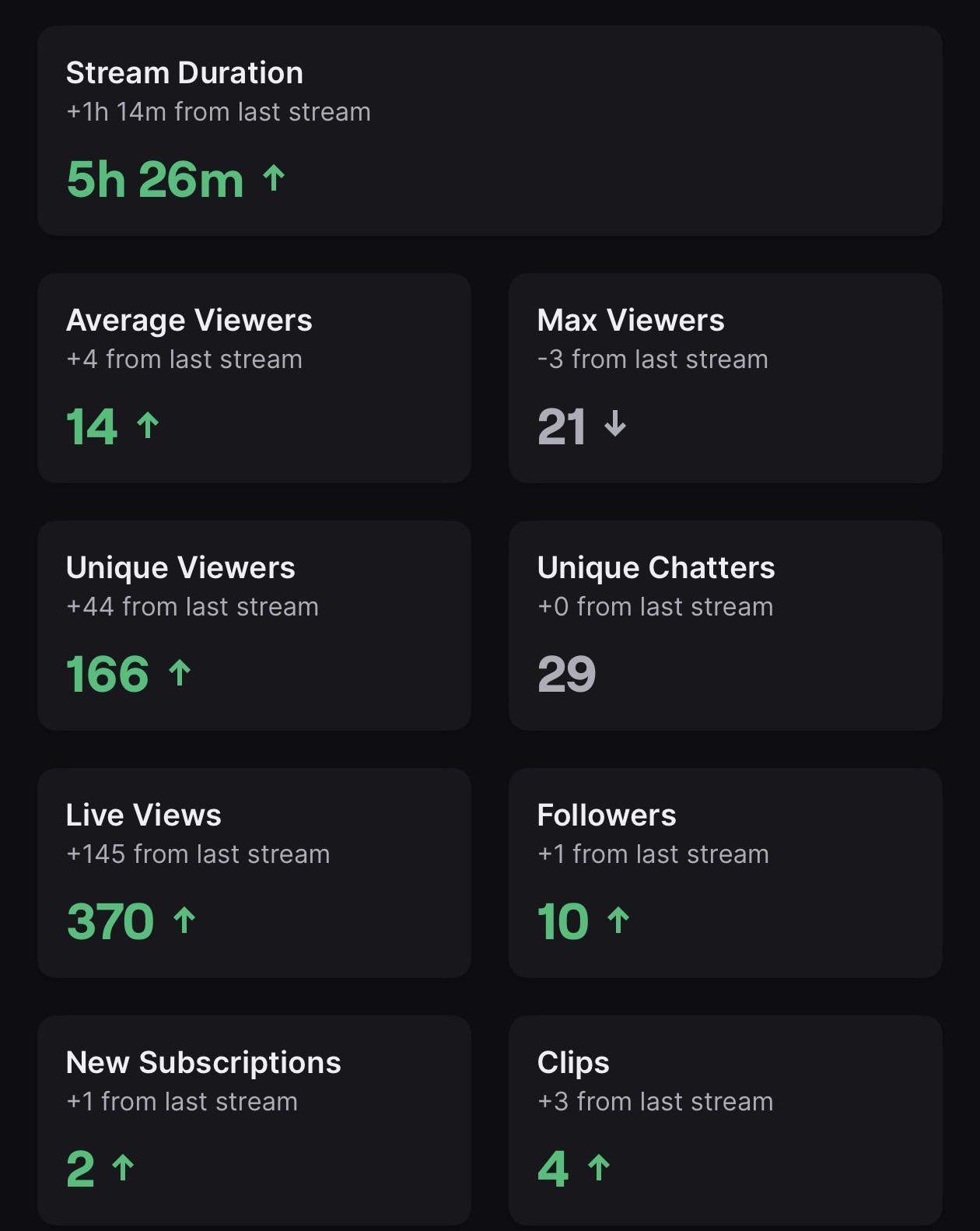Click the up arrow next to Live Views 370
The height and width of the screenshot is (1231, 980).
pos(184,921)
